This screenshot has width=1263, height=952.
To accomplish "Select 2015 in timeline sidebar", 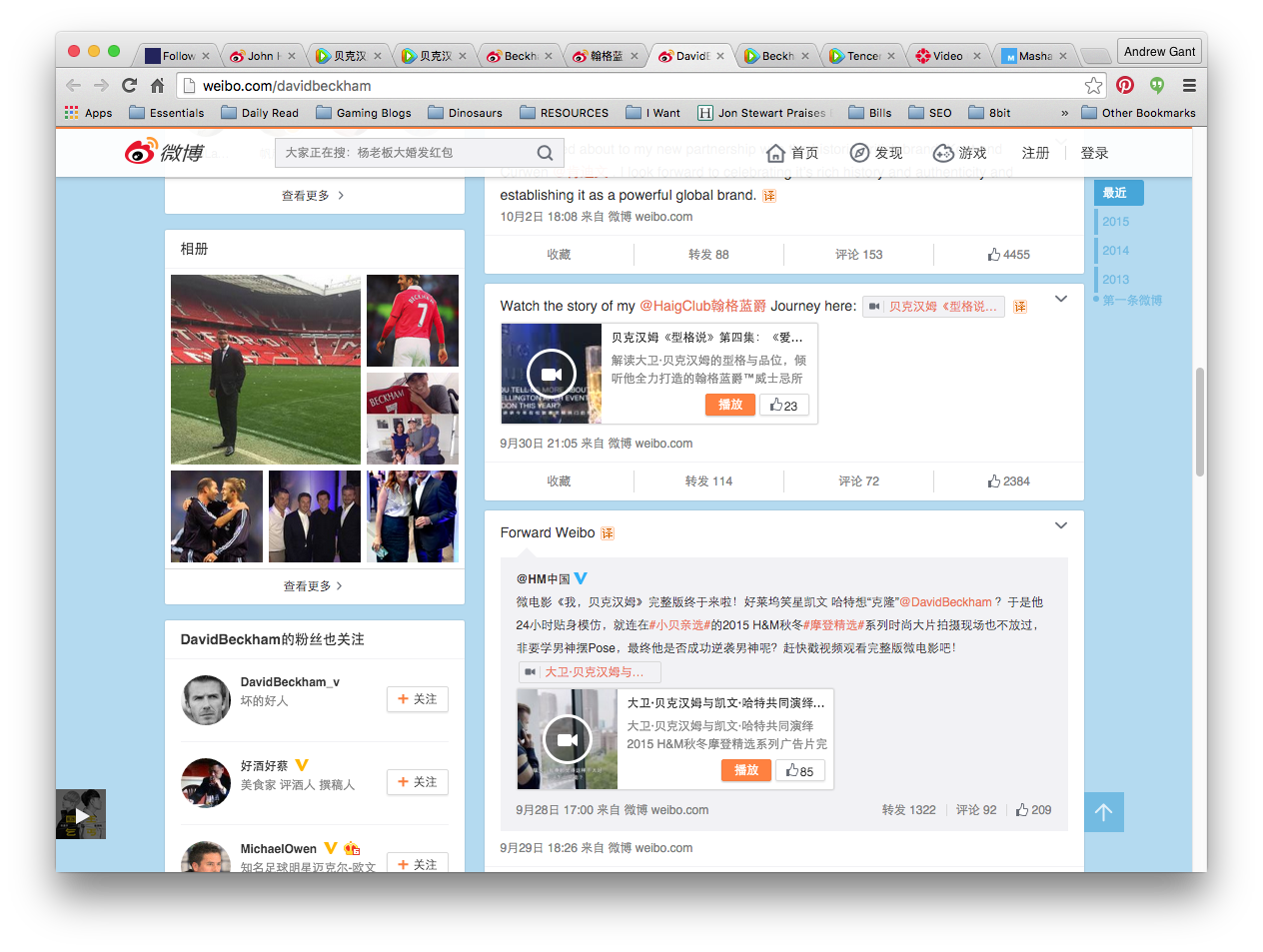I will [x=1115, y=222].
